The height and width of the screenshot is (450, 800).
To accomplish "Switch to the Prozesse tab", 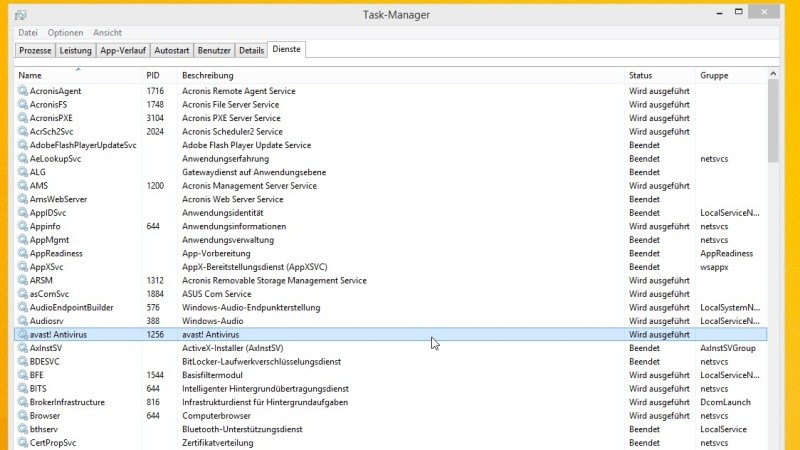I will coord(35,50).
